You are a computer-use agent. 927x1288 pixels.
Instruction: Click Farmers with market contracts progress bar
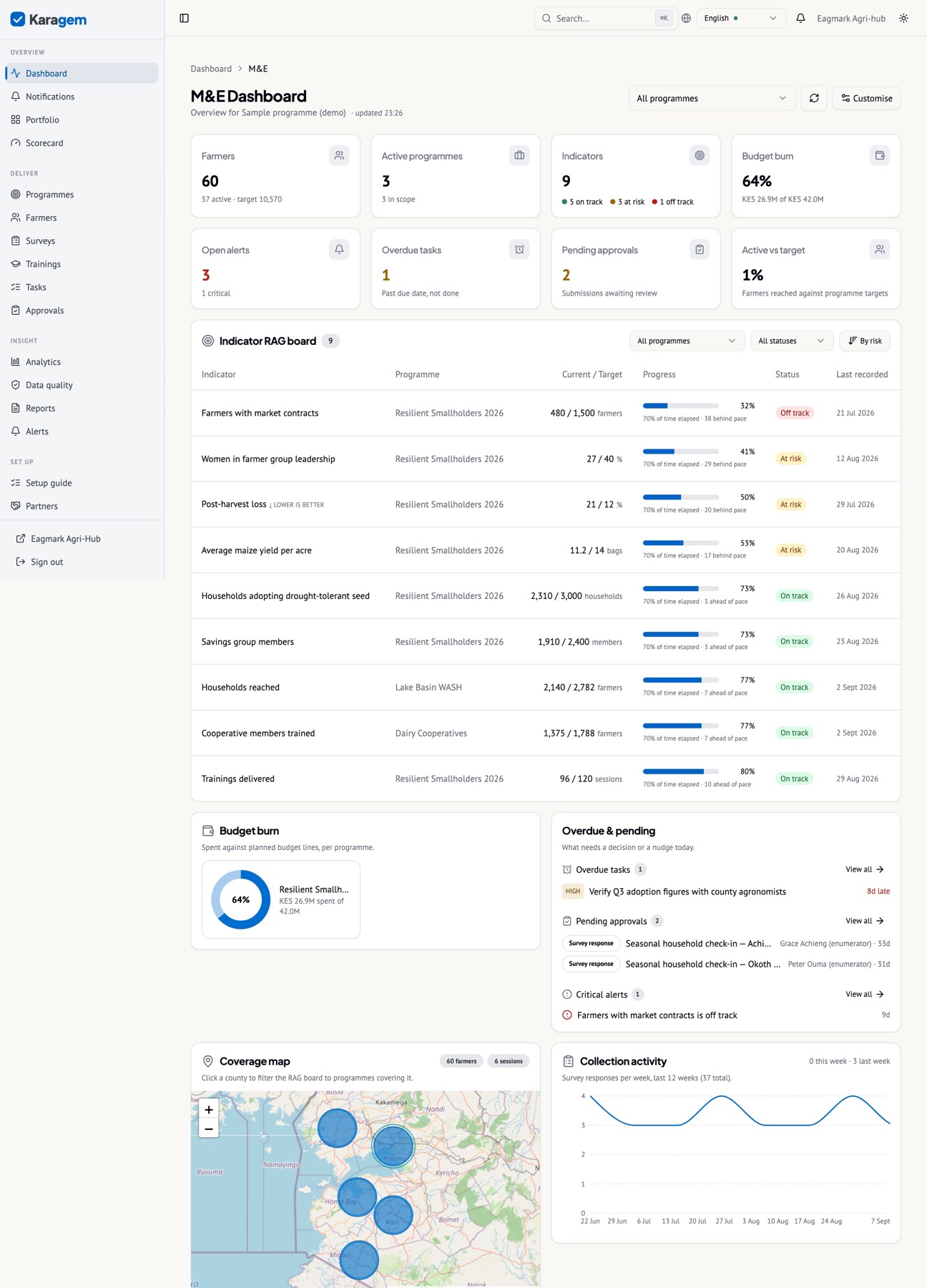[680, 406]
